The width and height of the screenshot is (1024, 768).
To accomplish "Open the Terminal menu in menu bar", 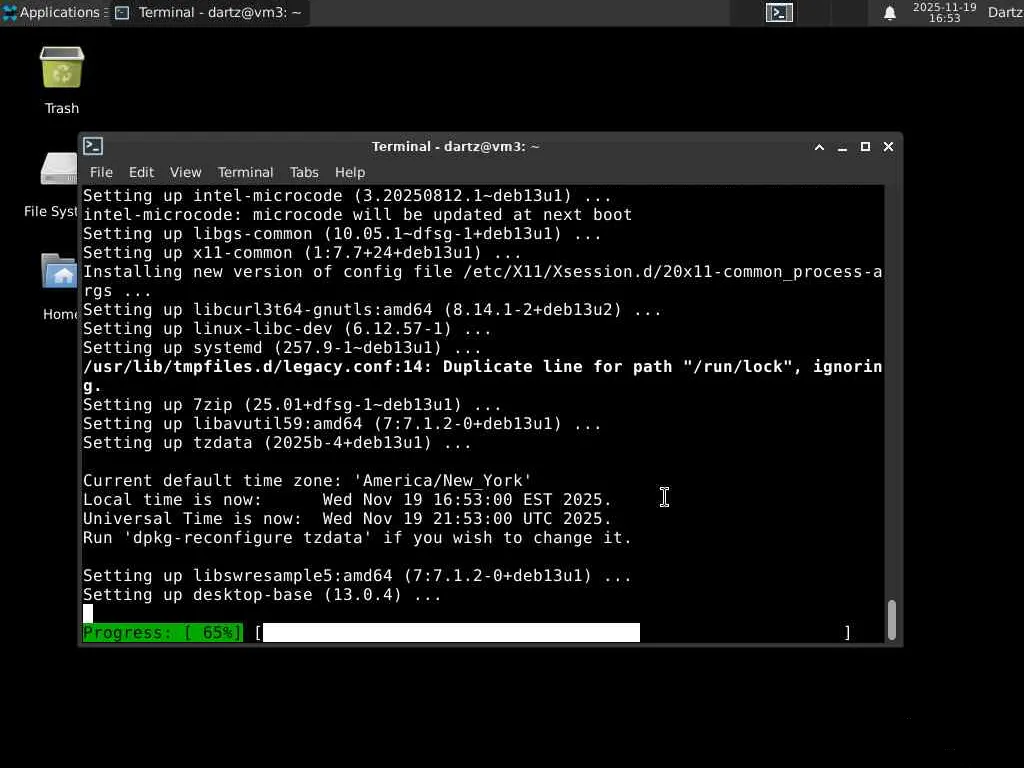I will 246,172.
